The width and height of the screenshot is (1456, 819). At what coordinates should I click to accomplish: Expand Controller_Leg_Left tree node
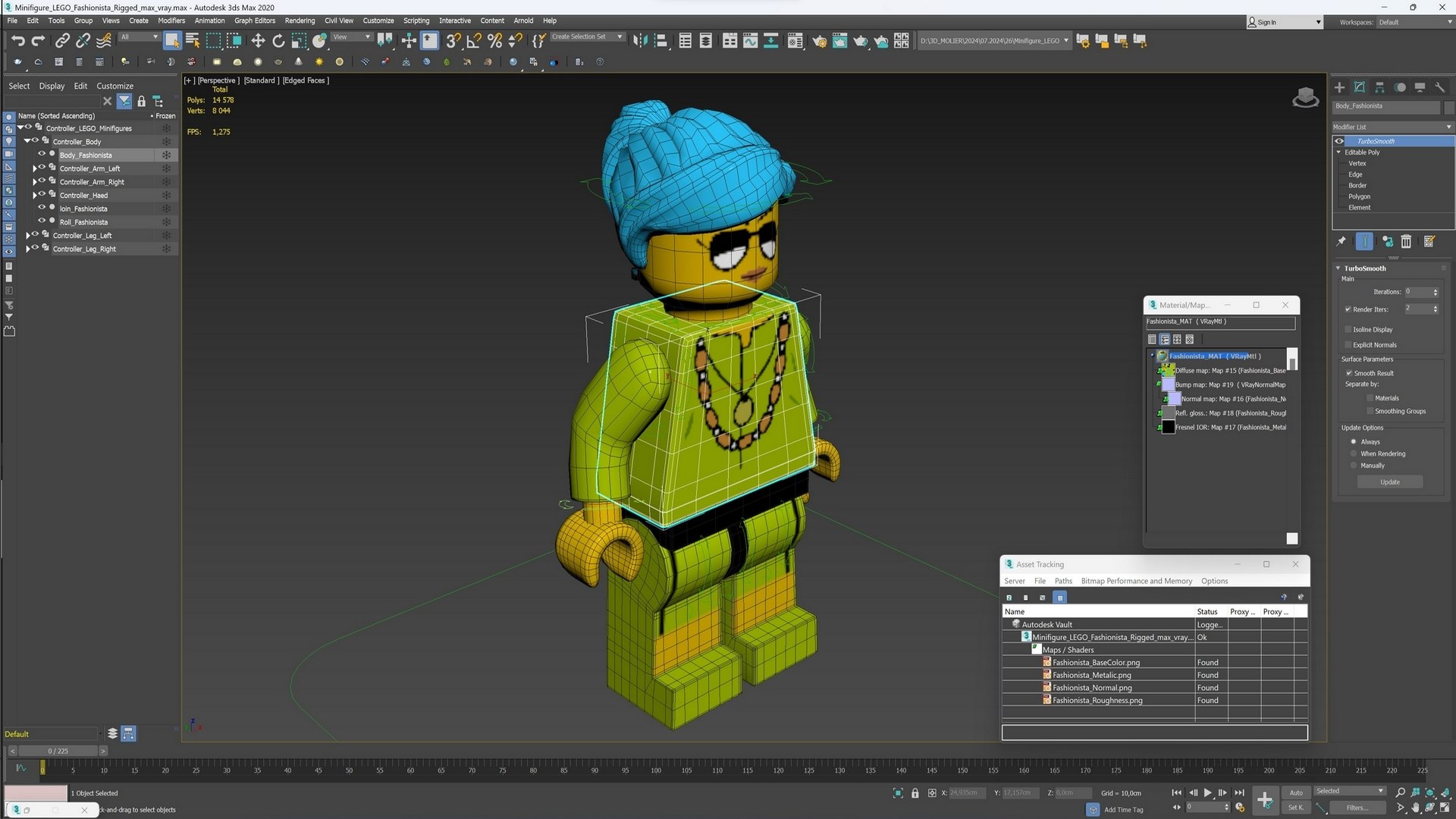click(x=27, y=236)
